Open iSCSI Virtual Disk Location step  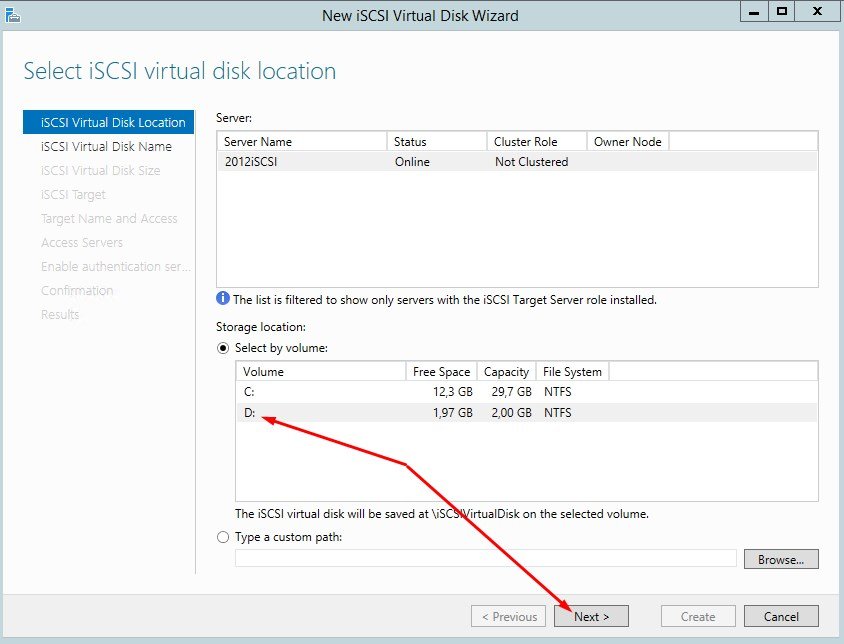(112, 122)
